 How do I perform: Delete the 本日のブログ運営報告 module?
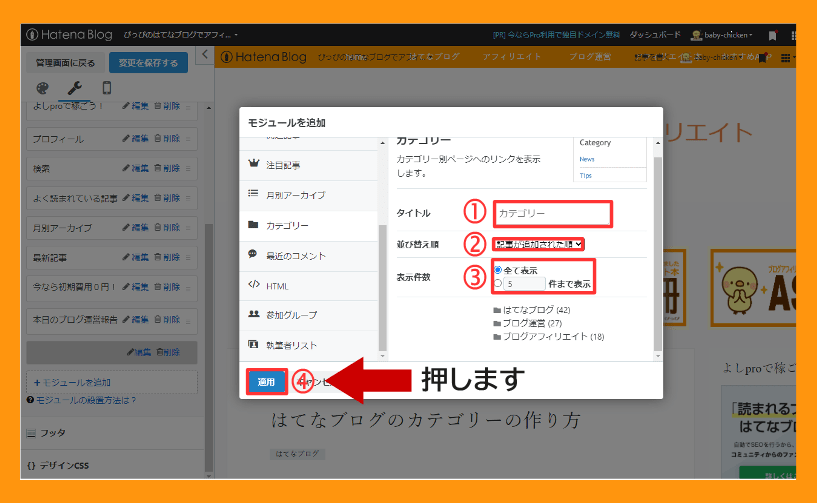pyautogui.click(x=167, y=320)
